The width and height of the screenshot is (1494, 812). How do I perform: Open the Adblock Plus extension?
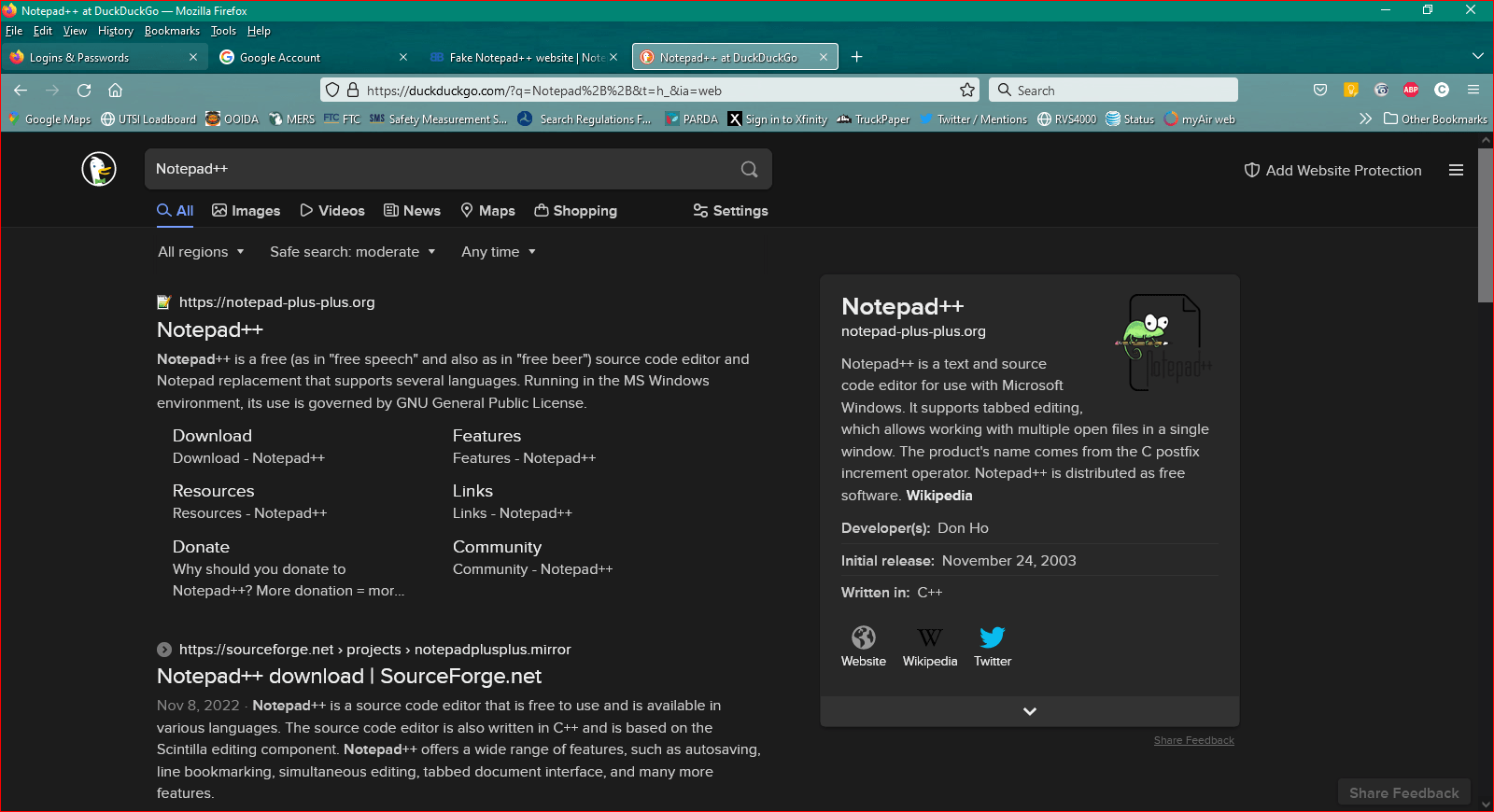[x=1411, y=91]
